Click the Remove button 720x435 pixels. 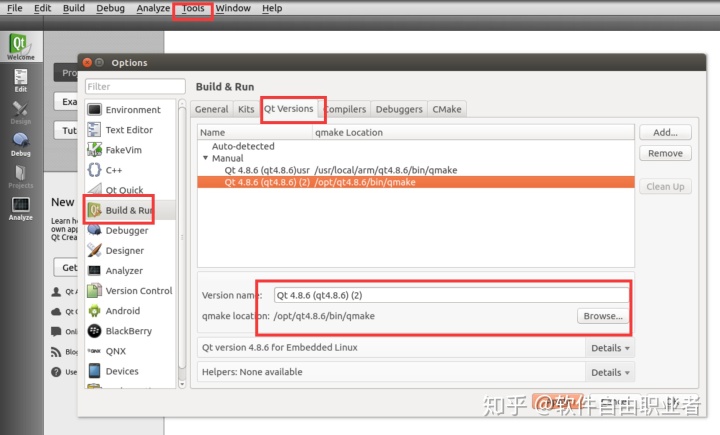coord(665,153)
